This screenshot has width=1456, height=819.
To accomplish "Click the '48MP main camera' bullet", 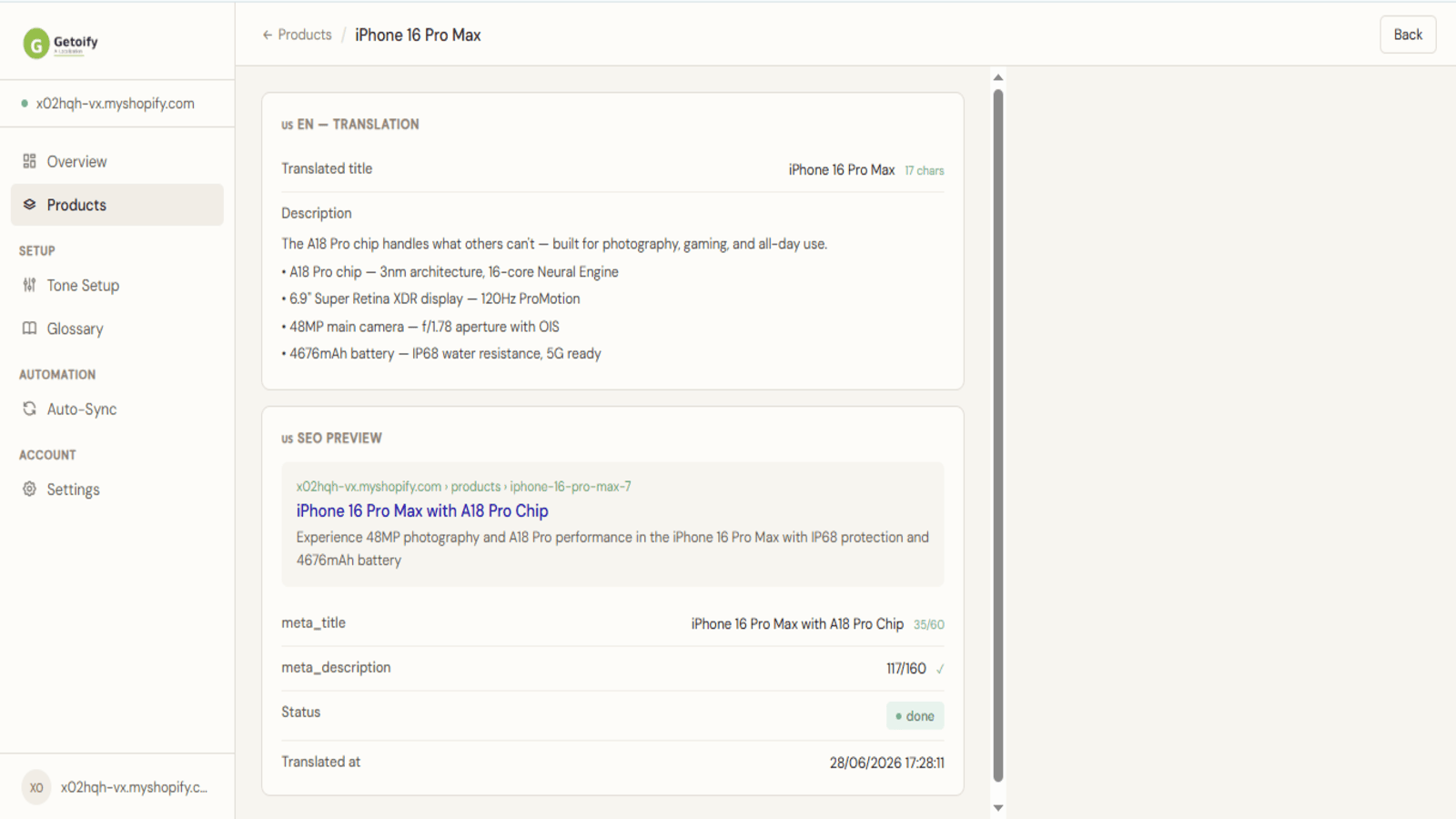I will tap(420, 327).
